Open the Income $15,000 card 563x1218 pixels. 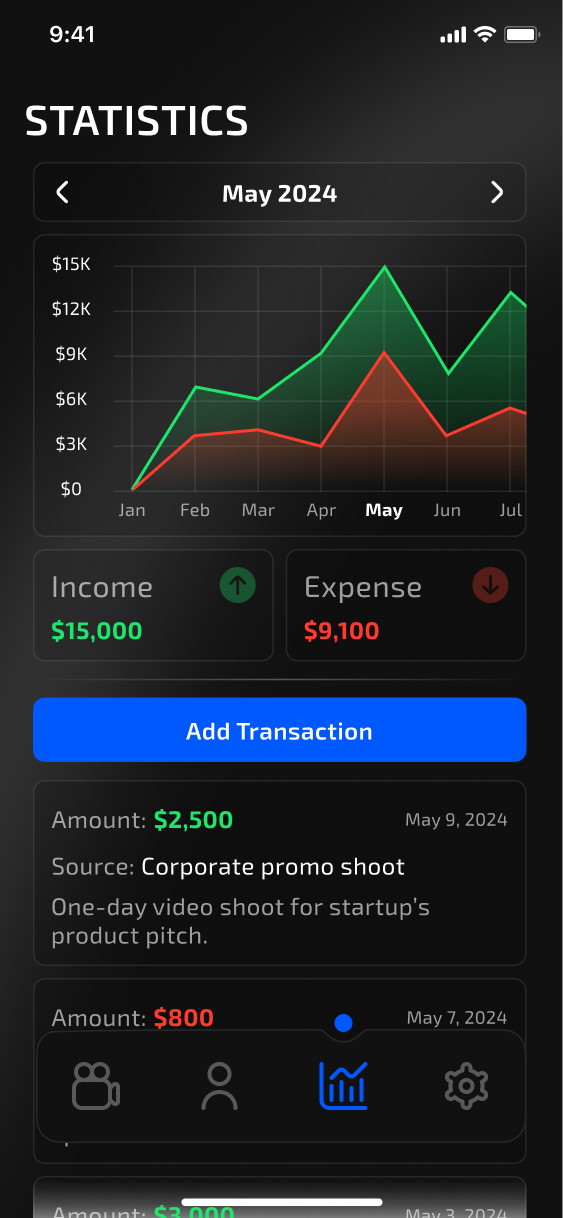(153, 605)
